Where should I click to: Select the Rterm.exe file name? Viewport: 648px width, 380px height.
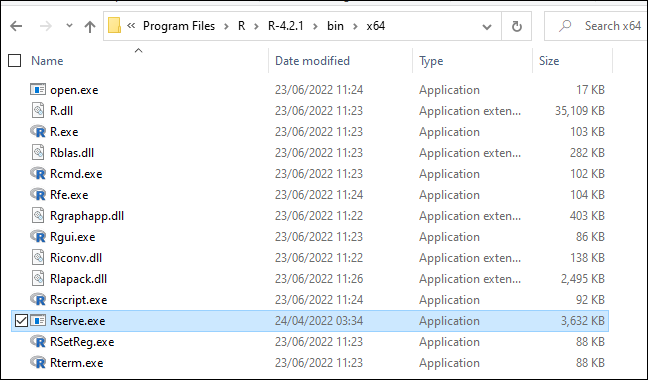point(76,363)
